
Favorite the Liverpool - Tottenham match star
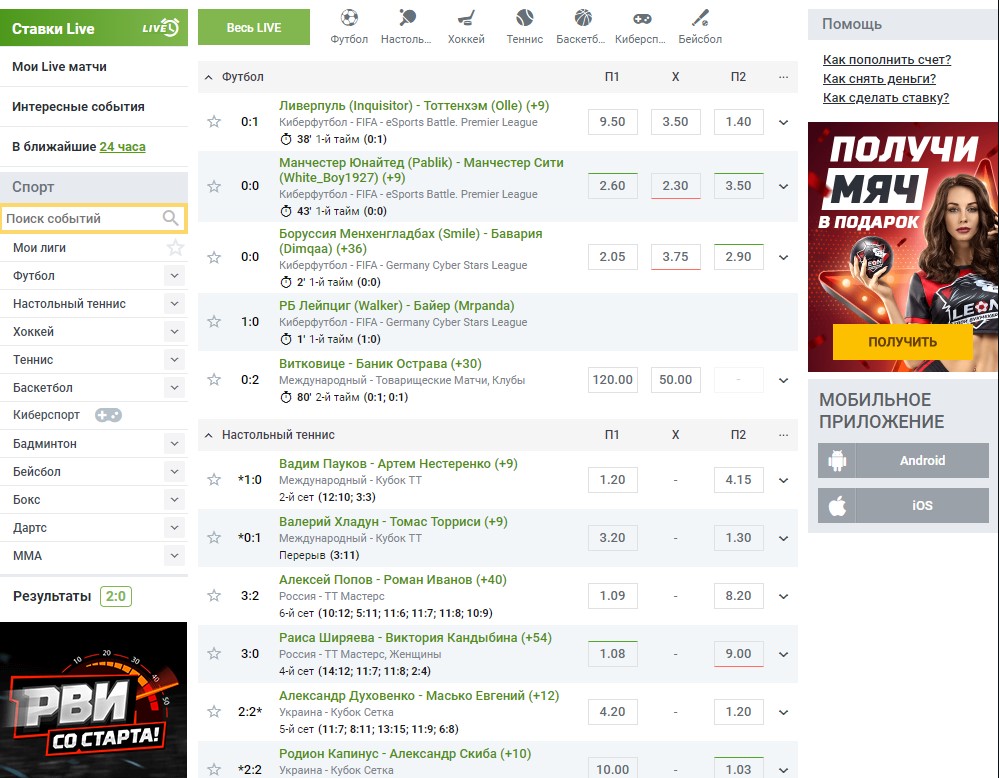click(x=213, y=122)
